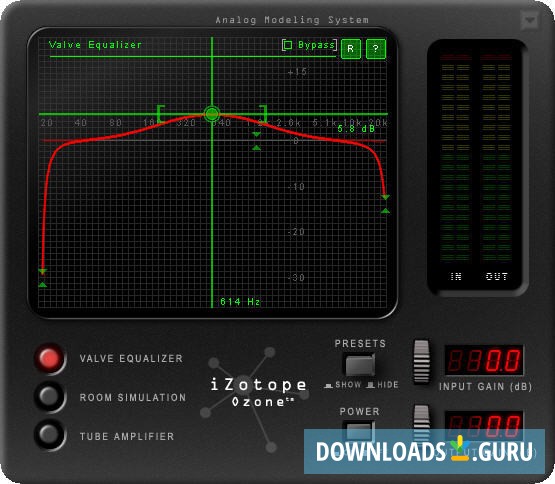Click the mid band up-arrow gain marker
This screenshot has width=555, height=484.
tap(256, 148)
